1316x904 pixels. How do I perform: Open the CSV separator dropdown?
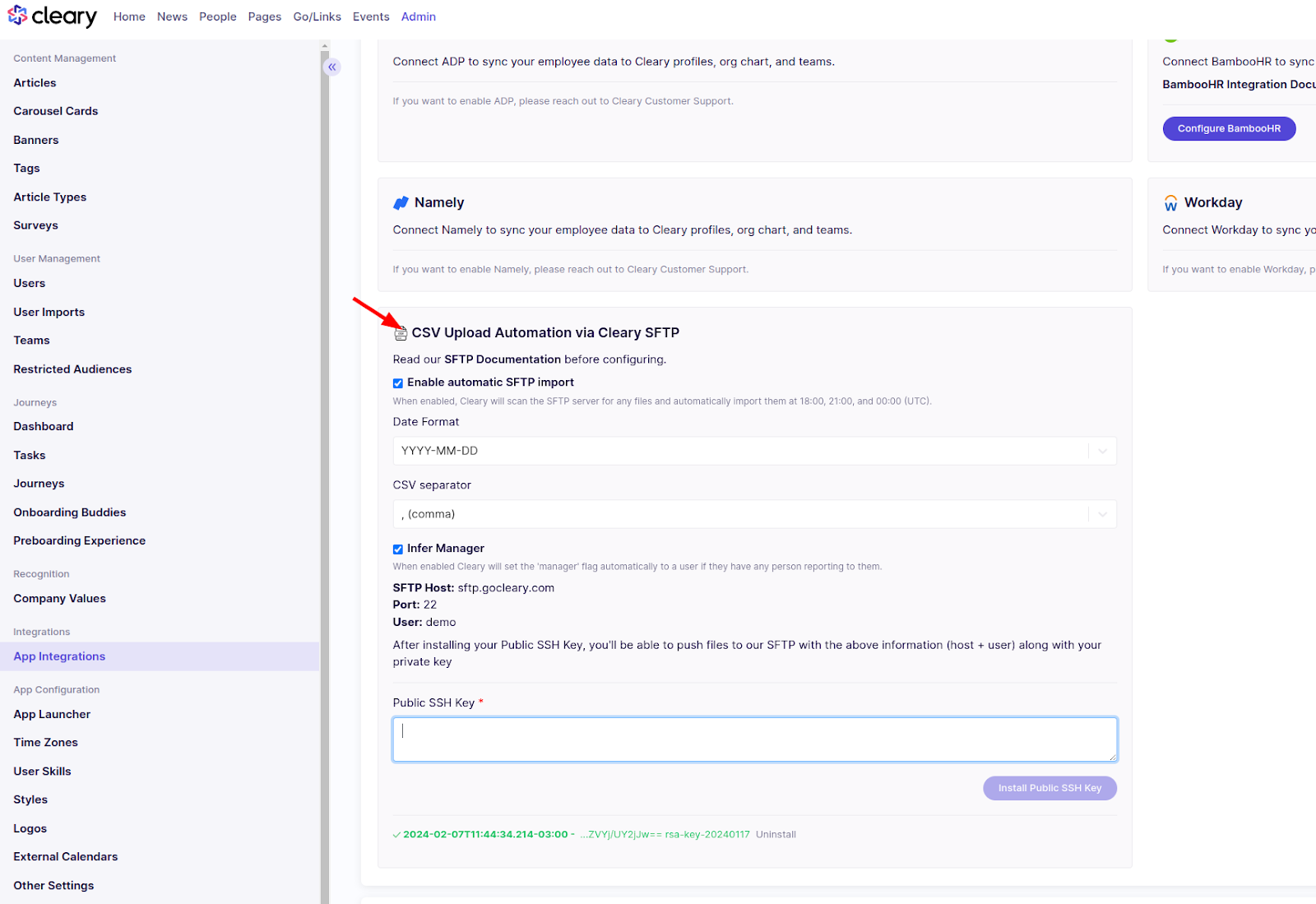[x=754, y=514]
